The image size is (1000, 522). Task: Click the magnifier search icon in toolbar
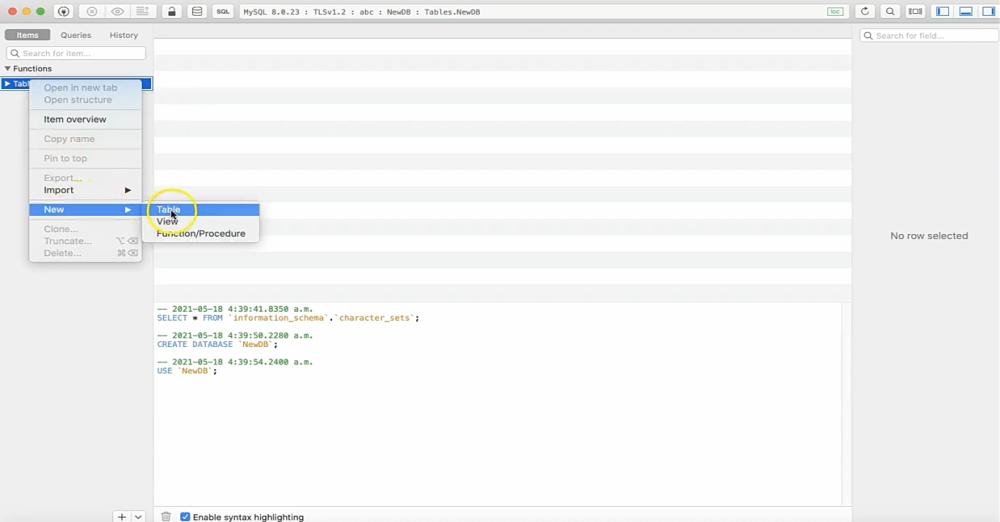tap(890, 11)
